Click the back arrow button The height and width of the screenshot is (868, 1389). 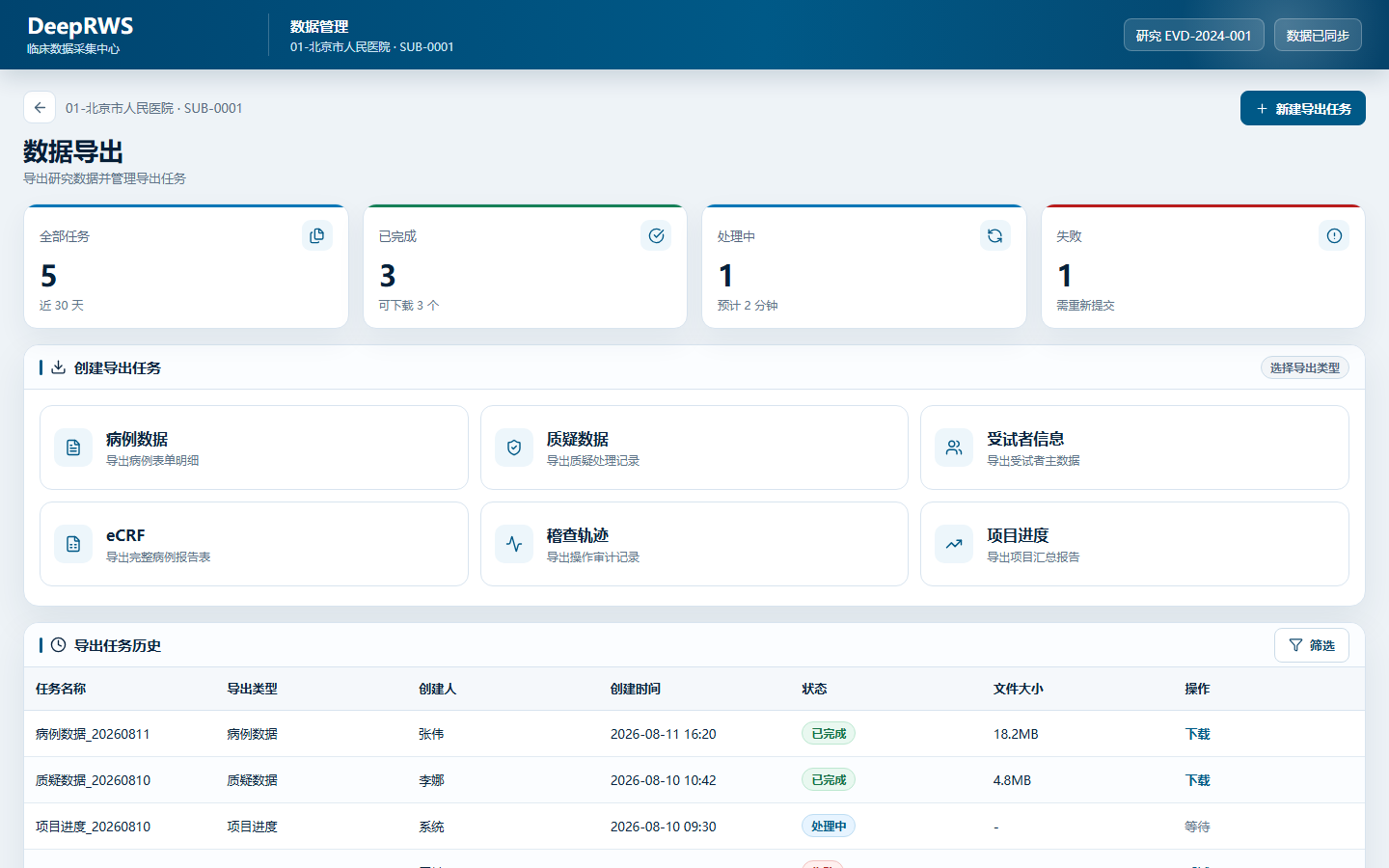click(x=40, y=108)
